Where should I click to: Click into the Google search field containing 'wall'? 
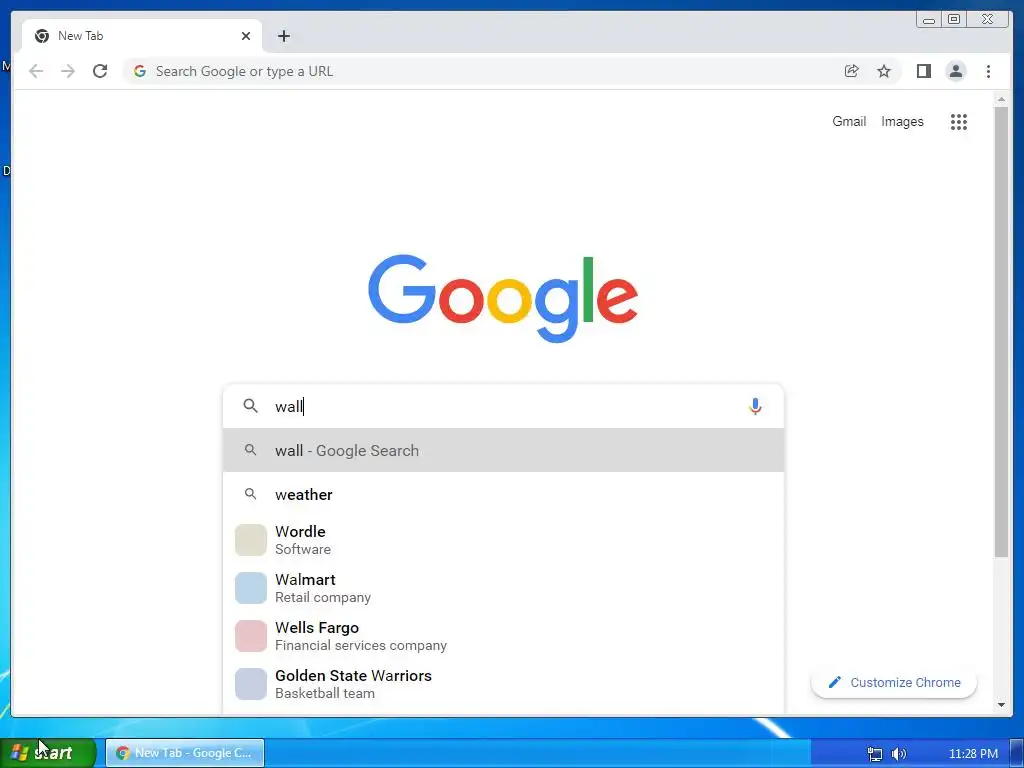[506, 406]
